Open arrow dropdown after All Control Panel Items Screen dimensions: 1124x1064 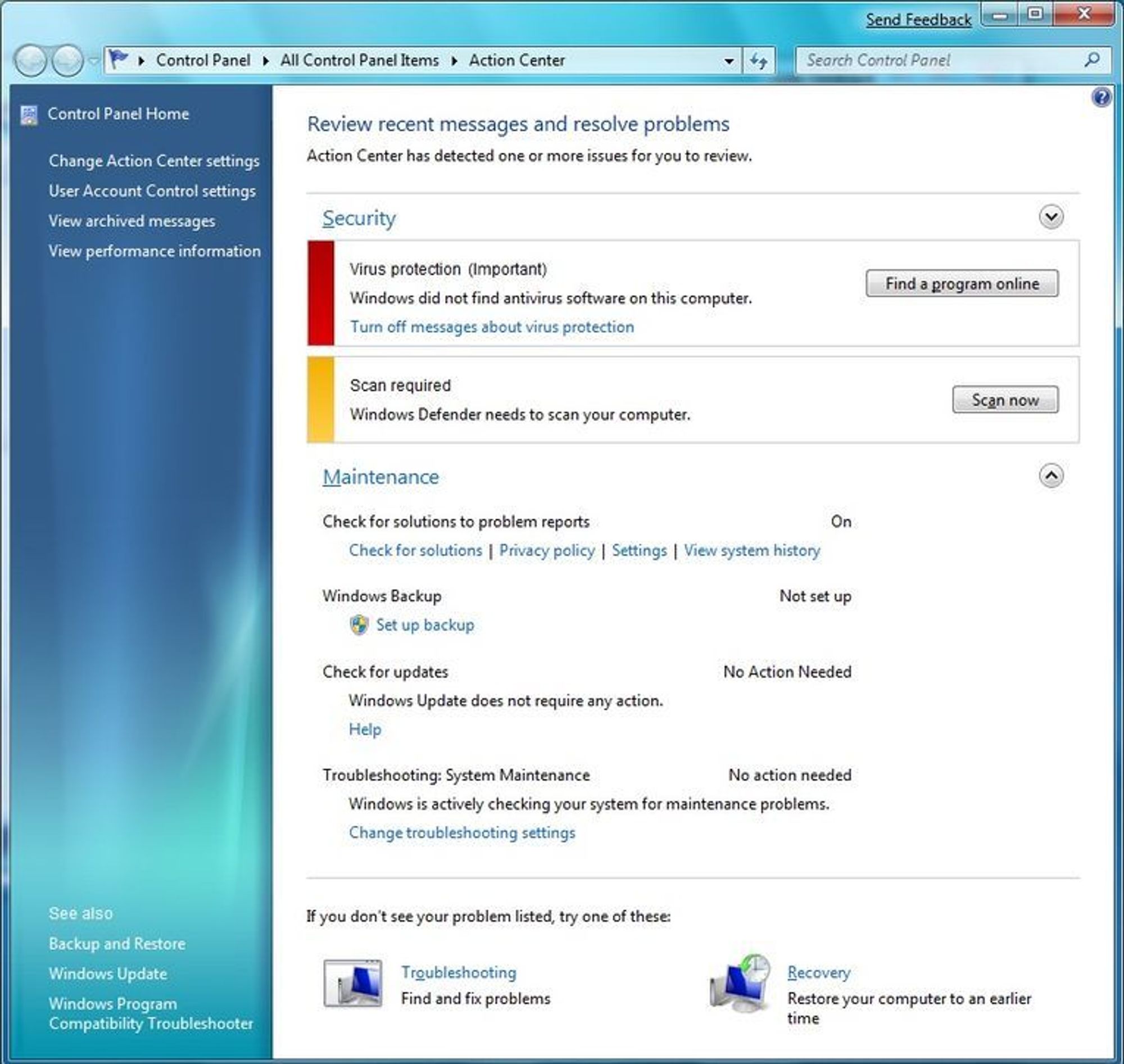454,60
